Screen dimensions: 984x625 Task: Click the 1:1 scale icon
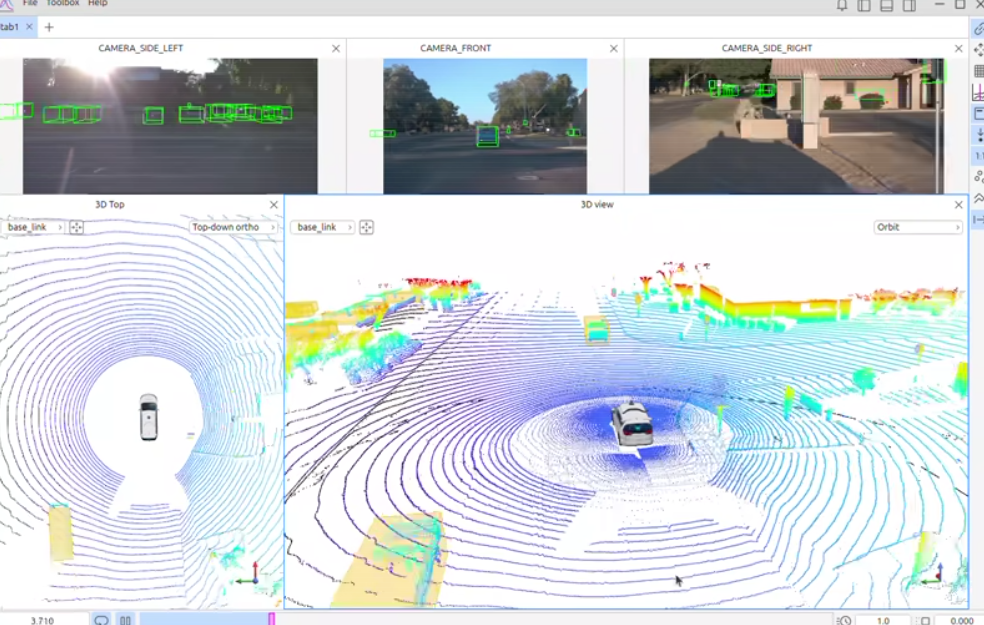[978, 156]
